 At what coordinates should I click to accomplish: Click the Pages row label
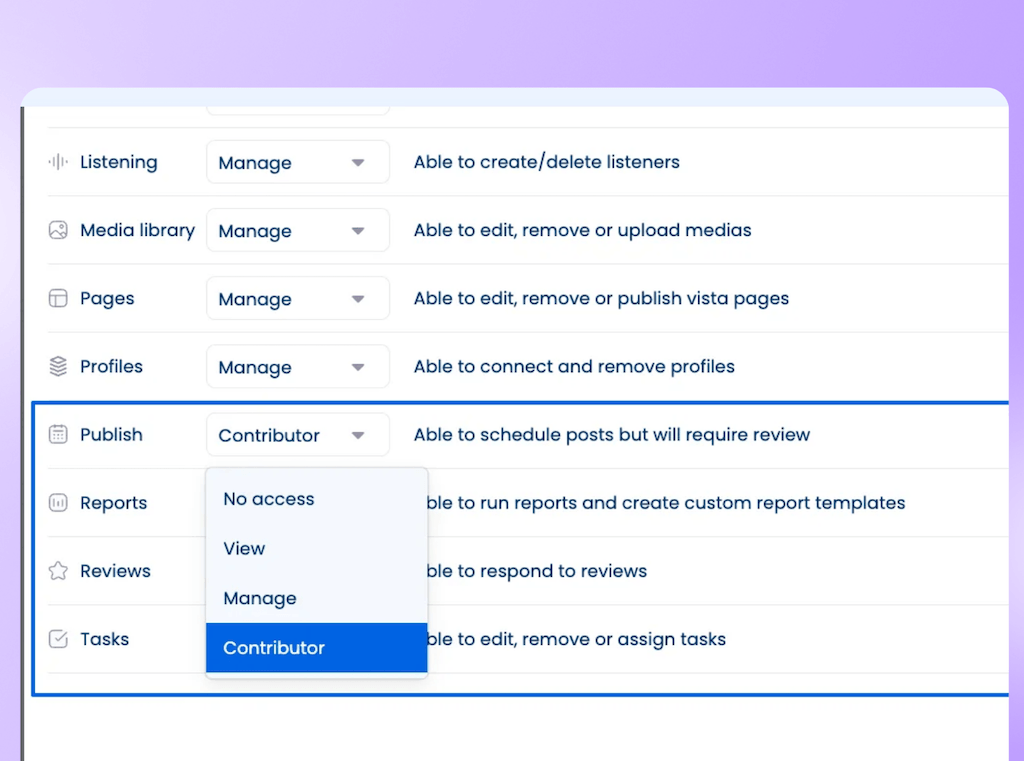point(107,299)
